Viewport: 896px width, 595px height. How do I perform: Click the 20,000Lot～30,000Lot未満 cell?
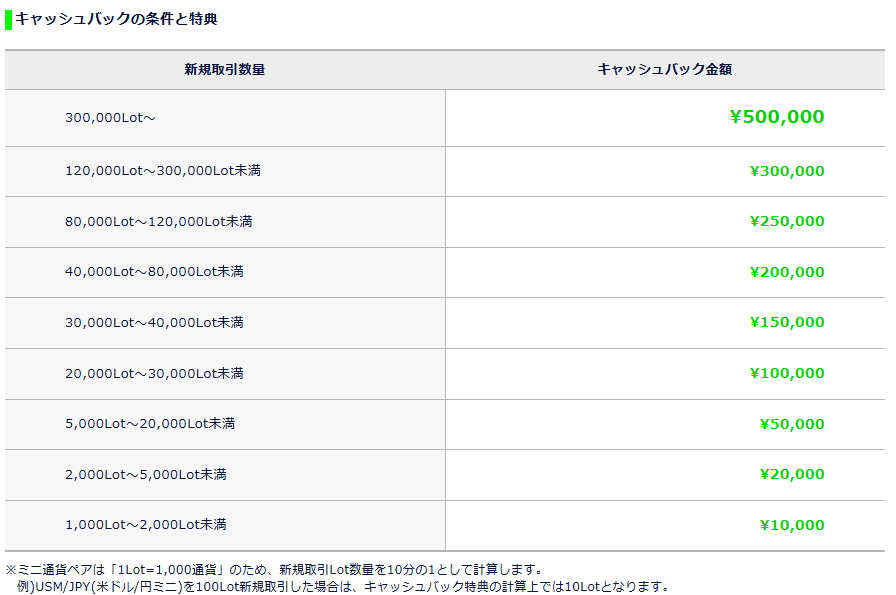click(x=154, y=374)
